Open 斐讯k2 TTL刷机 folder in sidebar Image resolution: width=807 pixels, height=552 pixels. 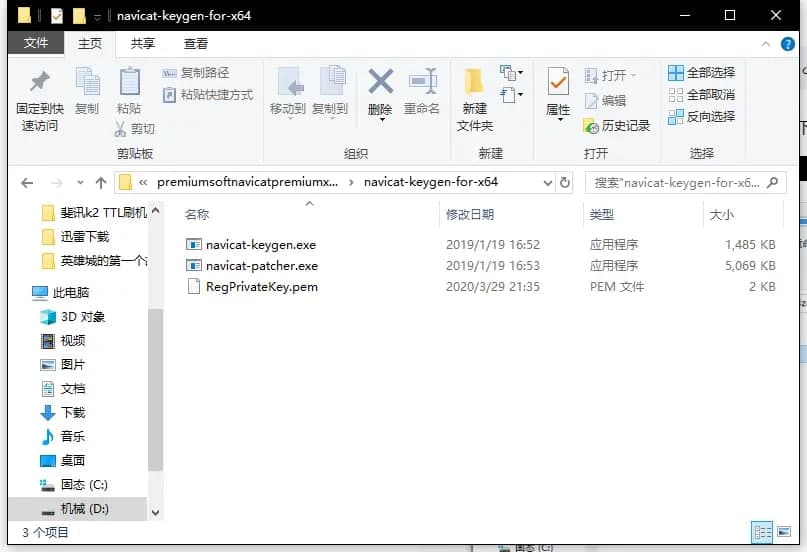pyautogui.click(x=95, y=212)
